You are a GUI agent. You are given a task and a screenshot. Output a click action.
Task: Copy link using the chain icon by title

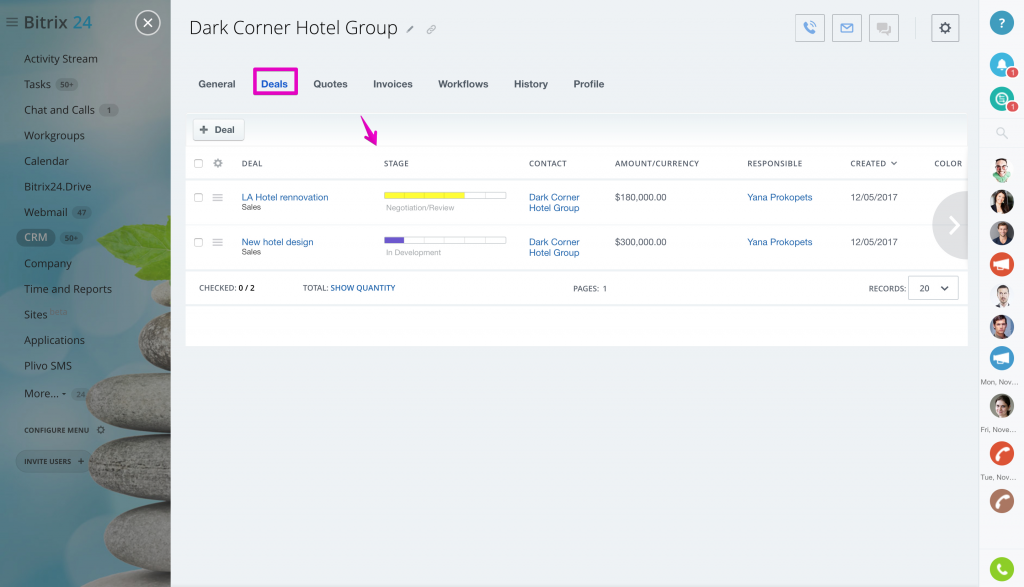(431, 29)
